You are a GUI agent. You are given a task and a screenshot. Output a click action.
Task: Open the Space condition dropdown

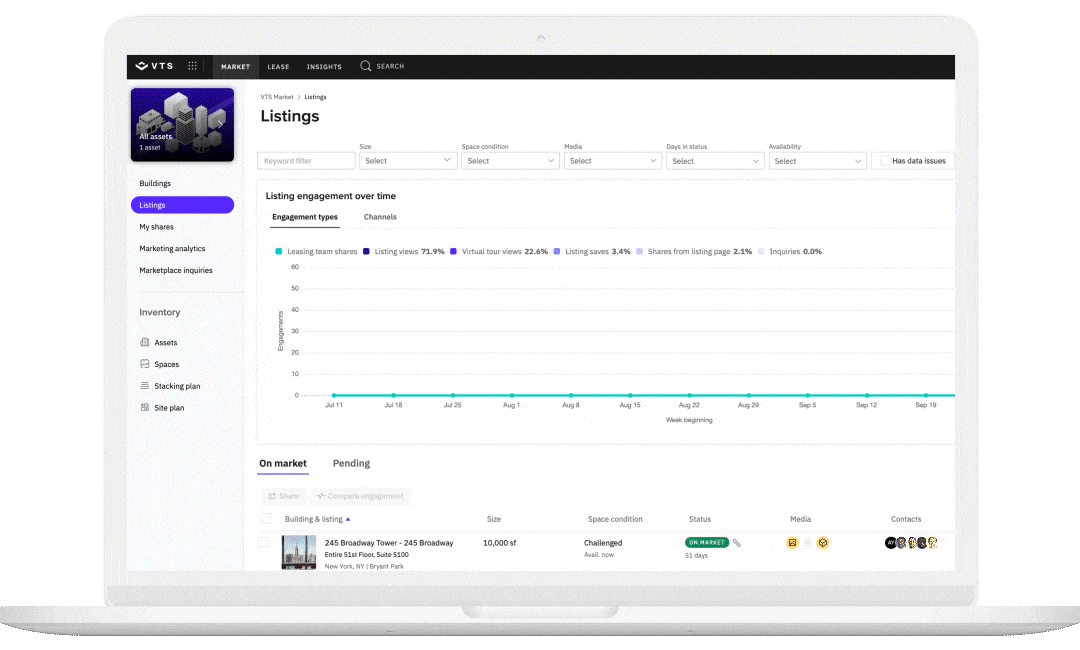(x=510, y=160)
